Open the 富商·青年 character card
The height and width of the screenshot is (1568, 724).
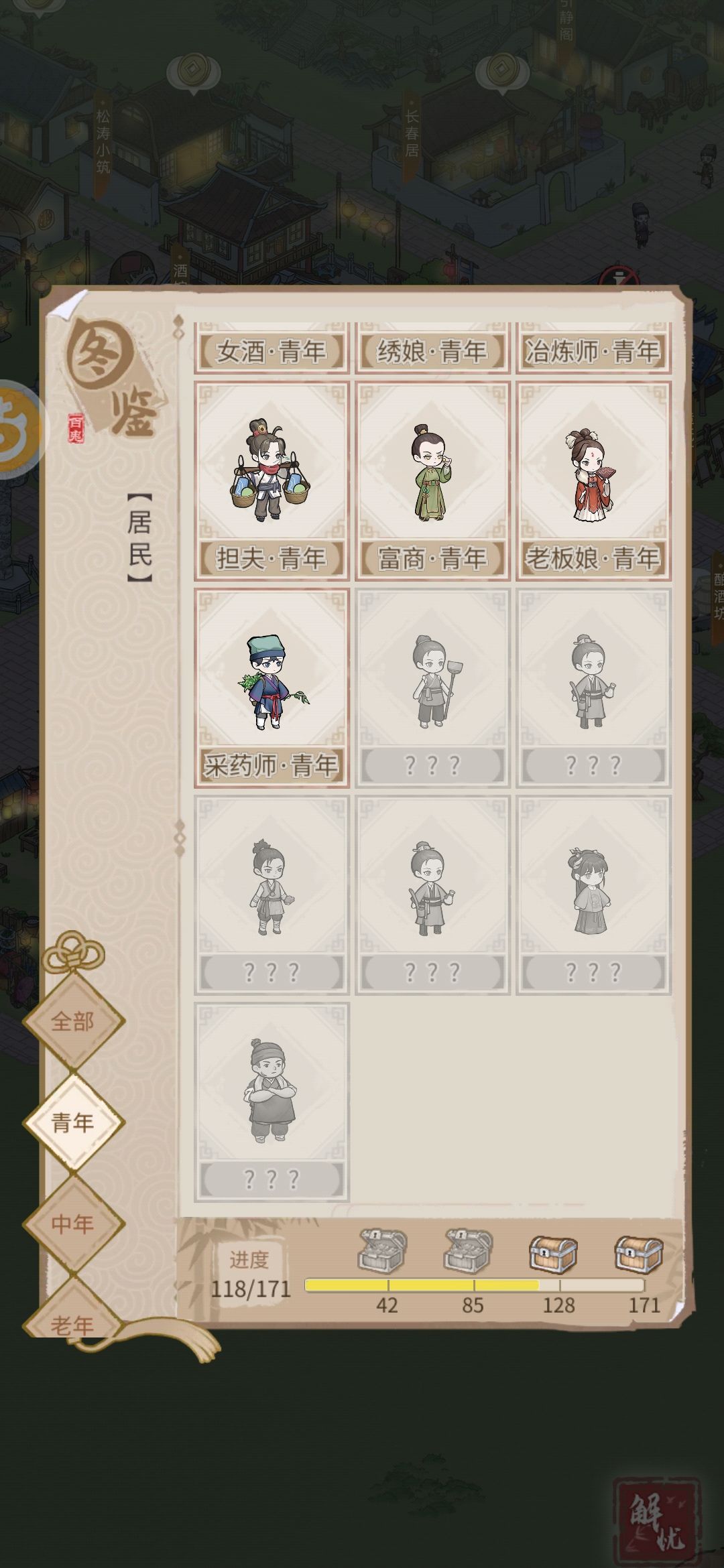(x=432, y=481)
